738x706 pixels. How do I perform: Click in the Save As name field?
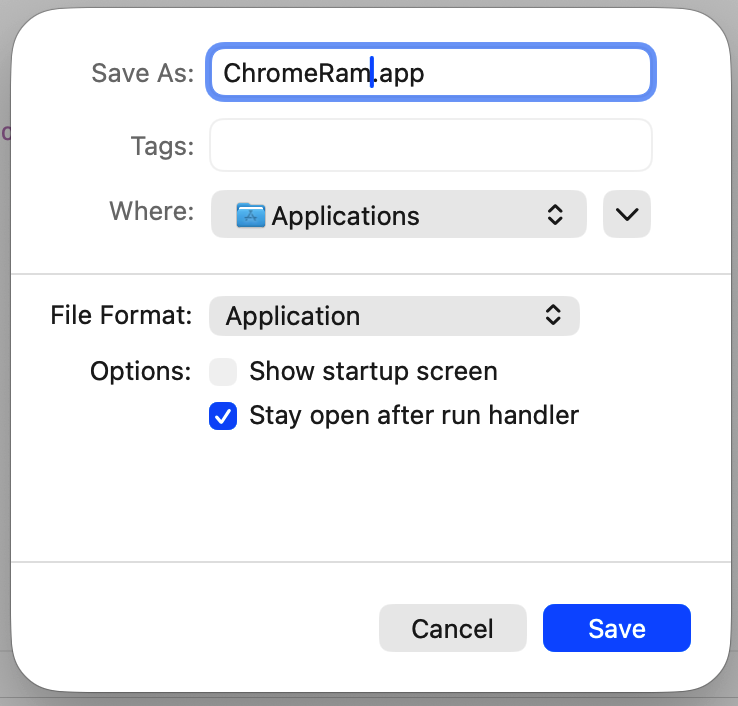tap(431, 72)
